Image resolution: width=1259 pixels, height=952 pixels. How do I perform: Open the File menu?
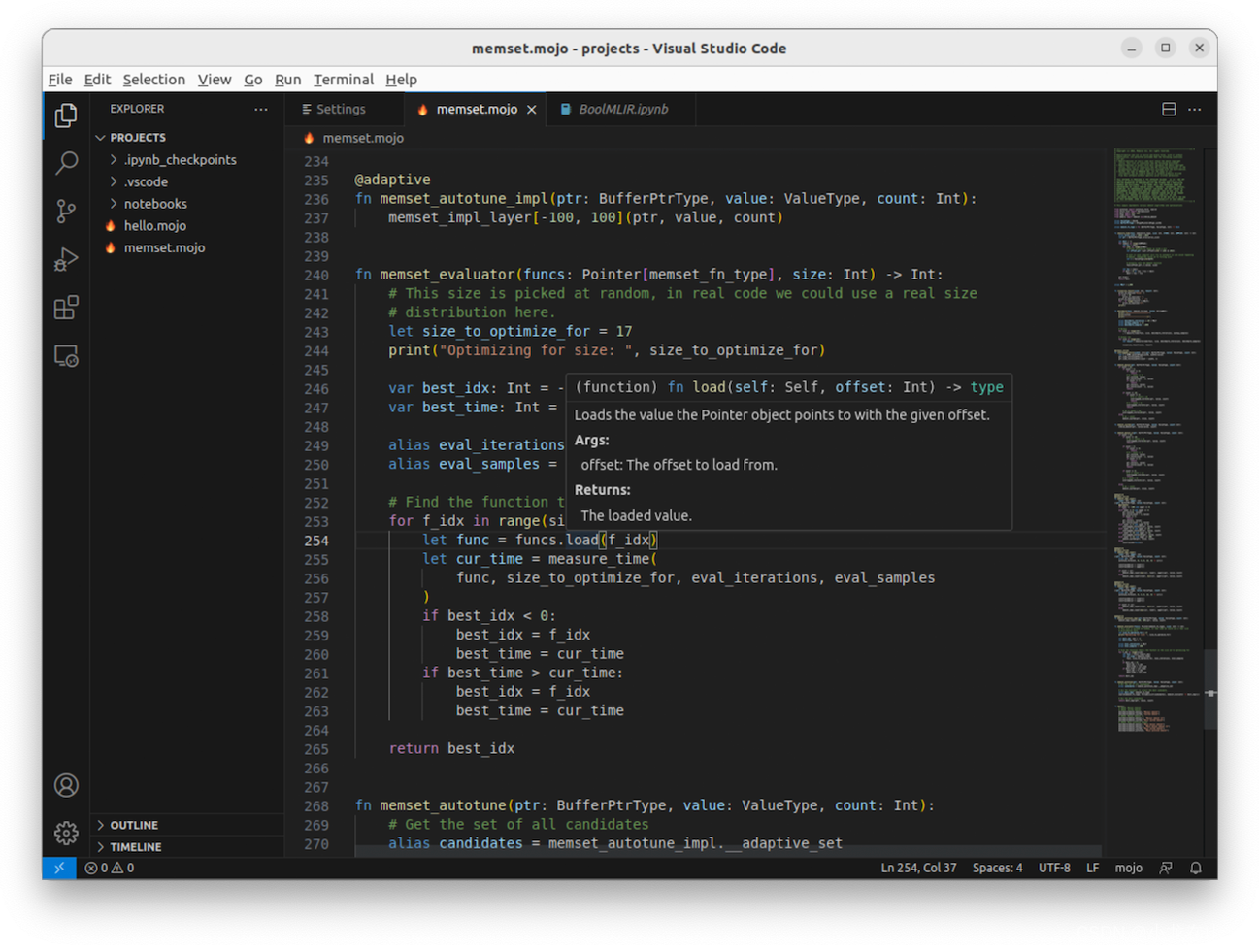[60, 80]
